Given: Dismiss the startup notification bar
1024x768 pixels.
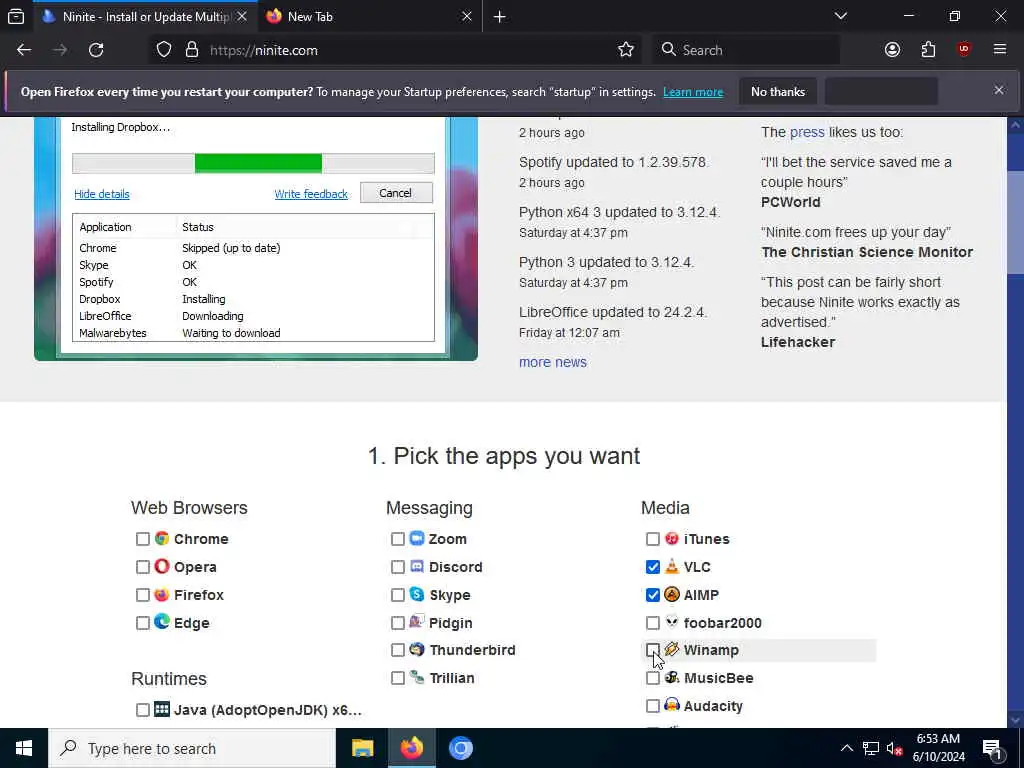Looking at the screenshot, I should coord(999,90).
